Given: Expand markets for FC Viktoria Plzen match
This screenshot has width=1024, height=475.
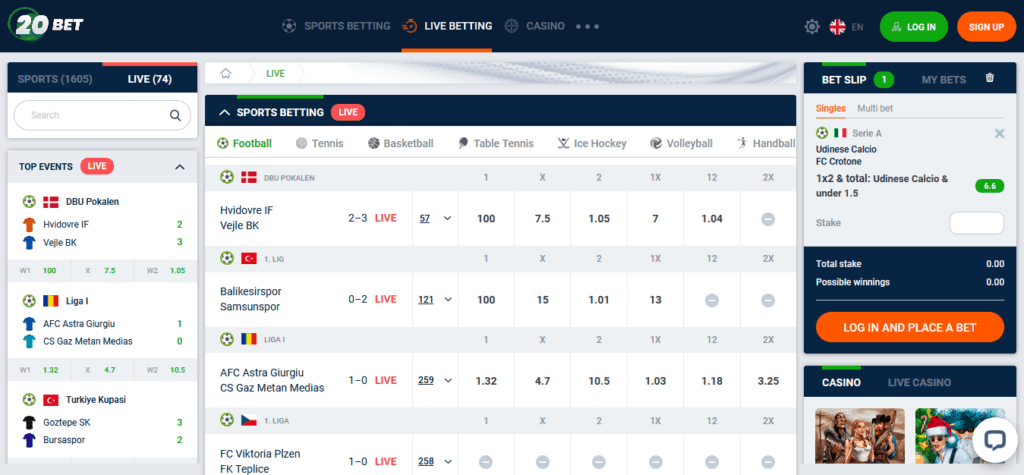Looking at the screenshot, I should pyautogui.click(x=447, y=461).
